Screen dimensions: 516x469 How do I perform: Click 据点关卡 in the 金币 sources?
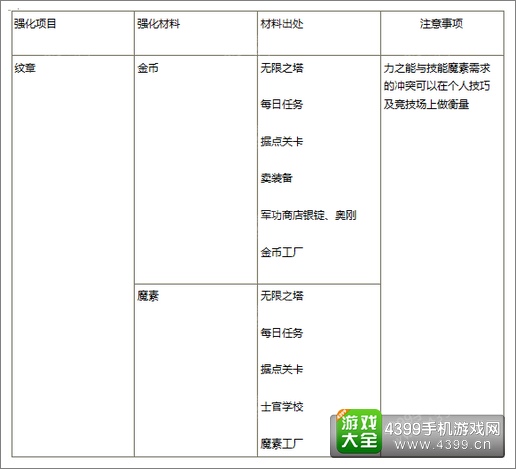(282, 141)
